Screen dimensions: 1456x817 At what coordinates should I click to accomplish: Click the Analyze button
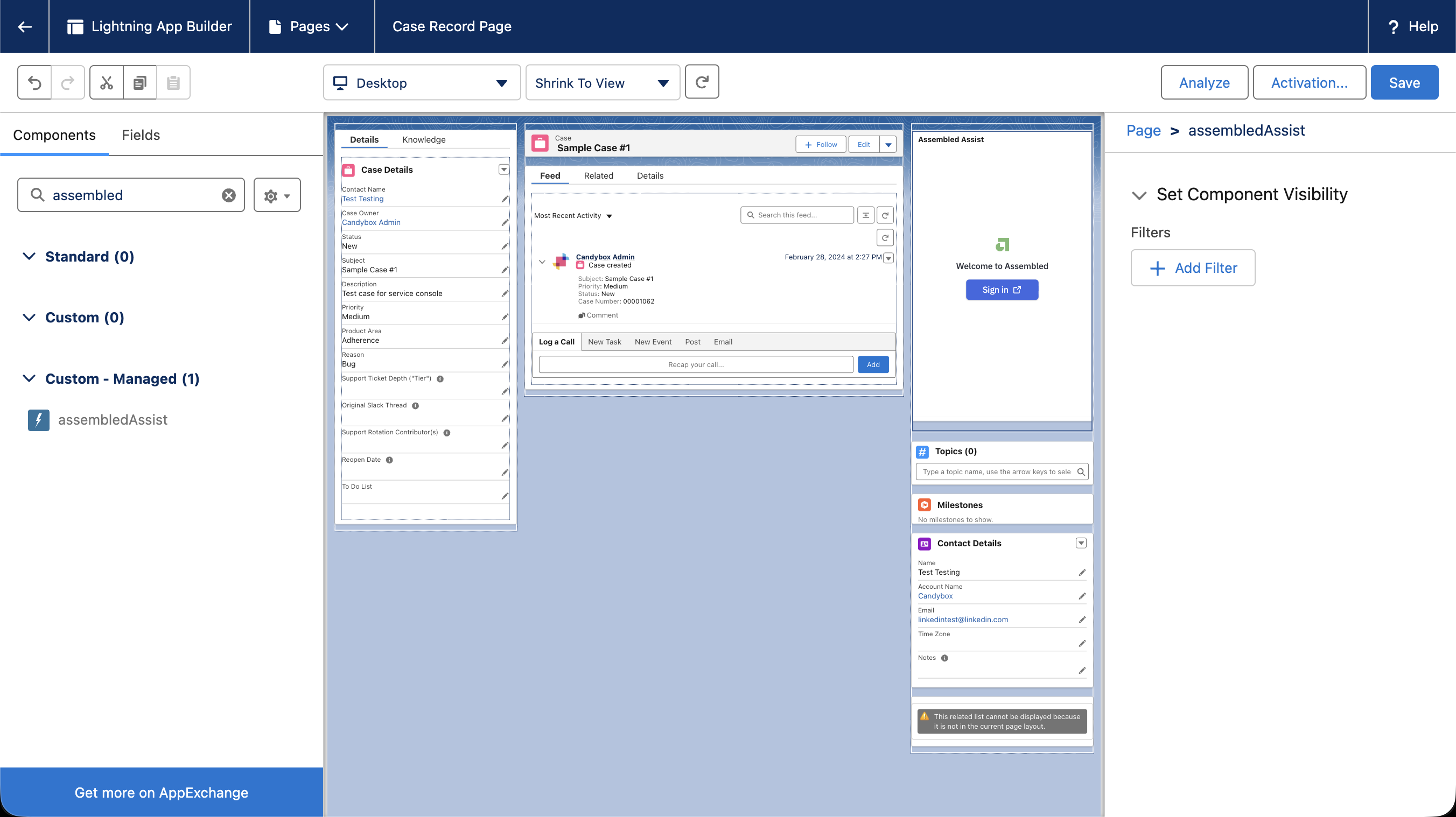[1204, 82]
